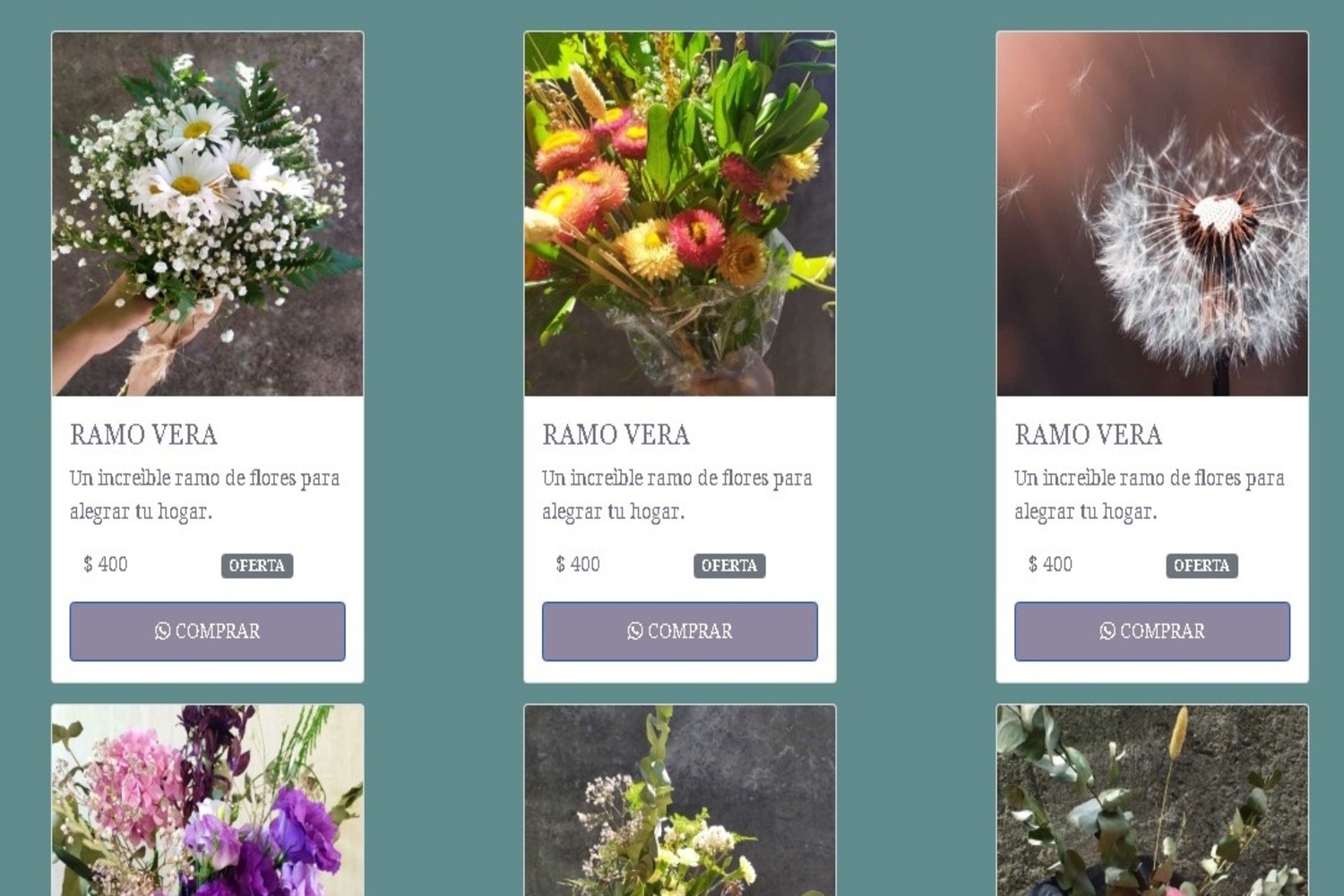Click the $ 400 price on the daisy card
This screenshot has height=896, width=1344.
pos(106,564)
